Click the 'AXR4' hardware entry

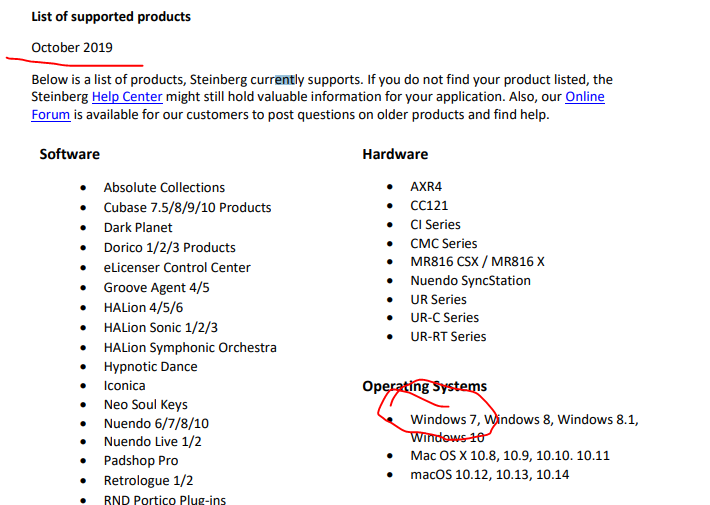426,187
